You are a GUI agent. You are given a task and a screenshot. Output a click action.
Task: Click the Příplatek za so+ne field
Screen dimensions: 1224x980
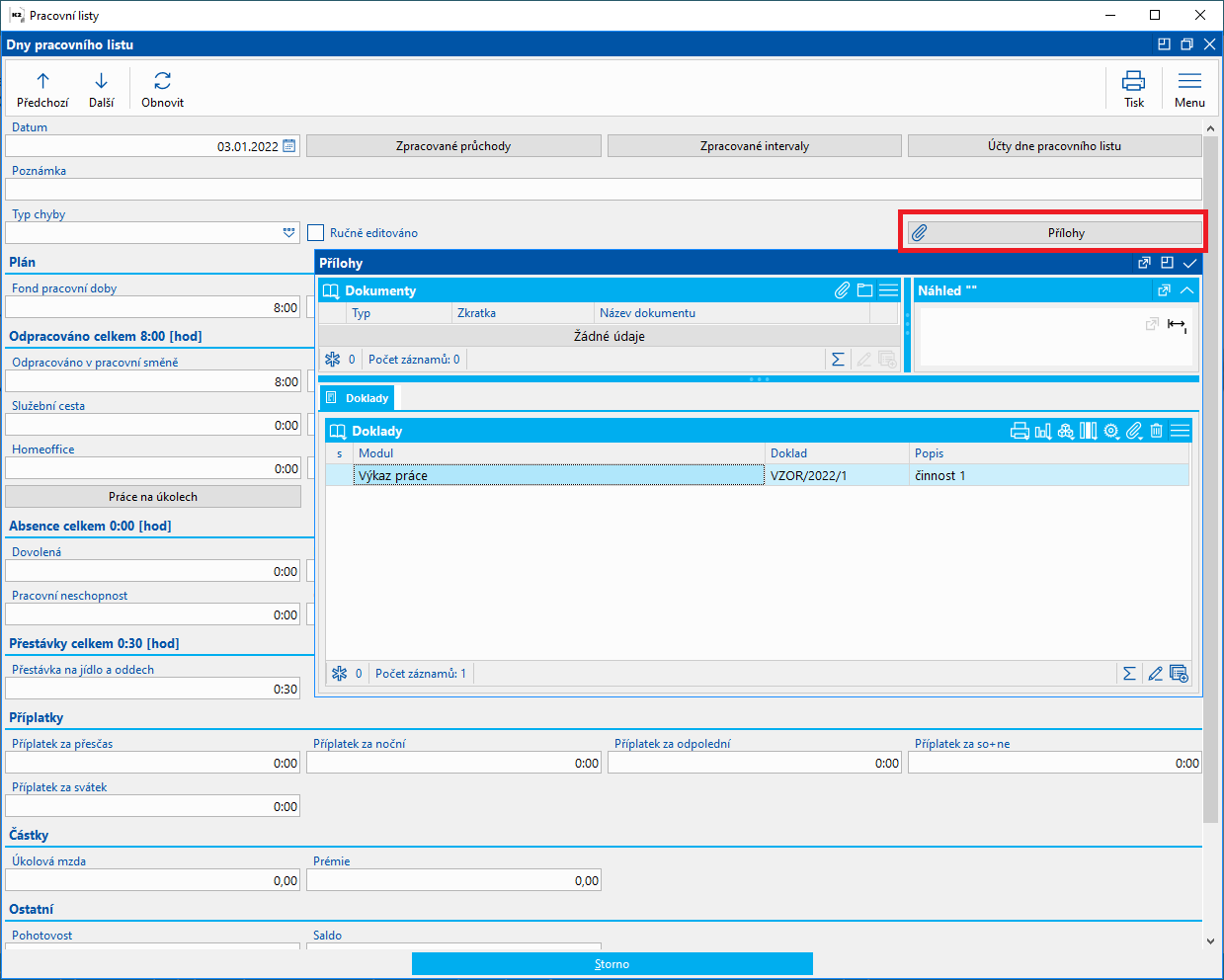pos(1055,763)
